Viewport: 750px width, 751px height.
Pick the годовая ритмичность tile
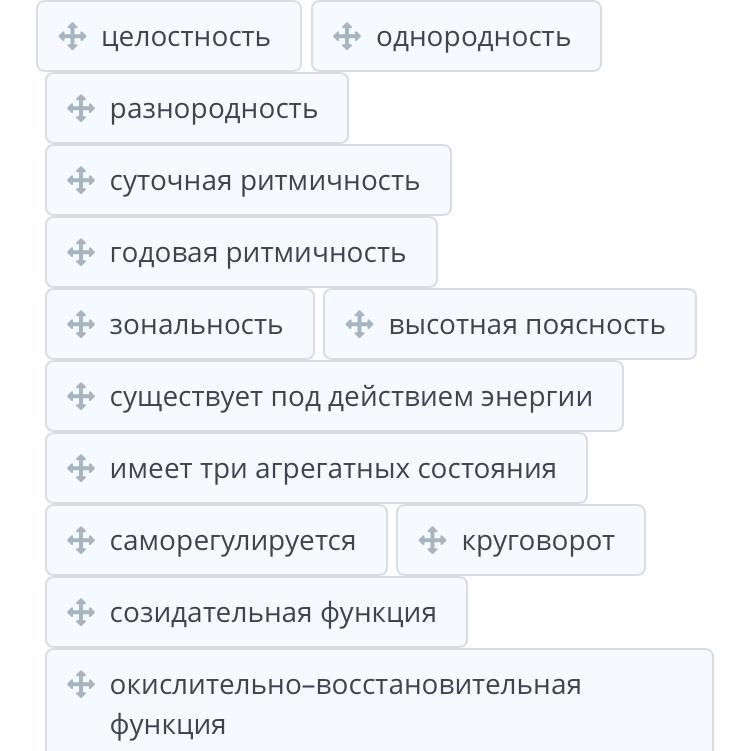coord(257,253)
